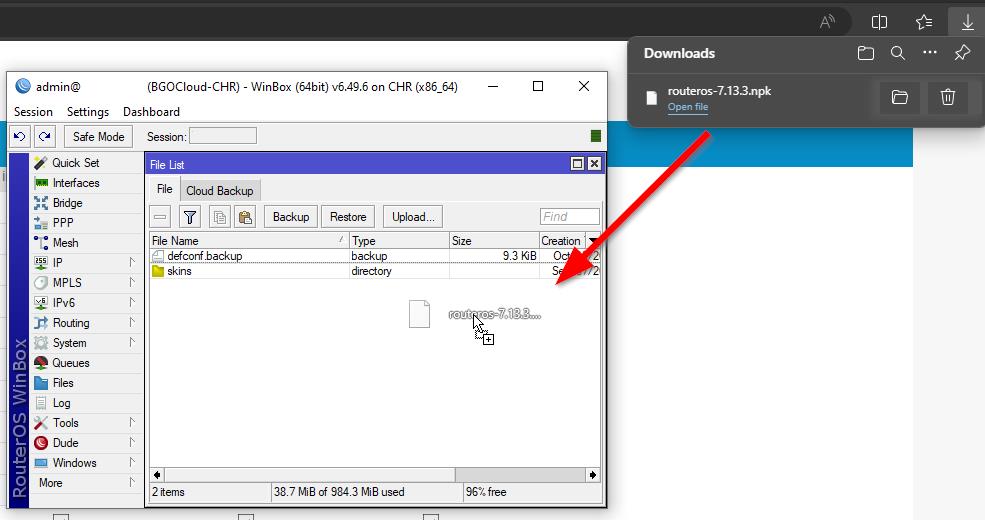Open the Settings menu
Screen dimensions: 985x520
[88, 112]
